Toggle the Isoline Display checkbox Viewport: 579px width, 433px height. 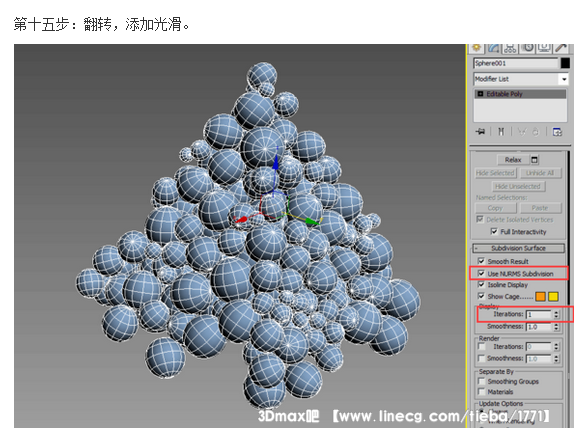pos(481,285)
